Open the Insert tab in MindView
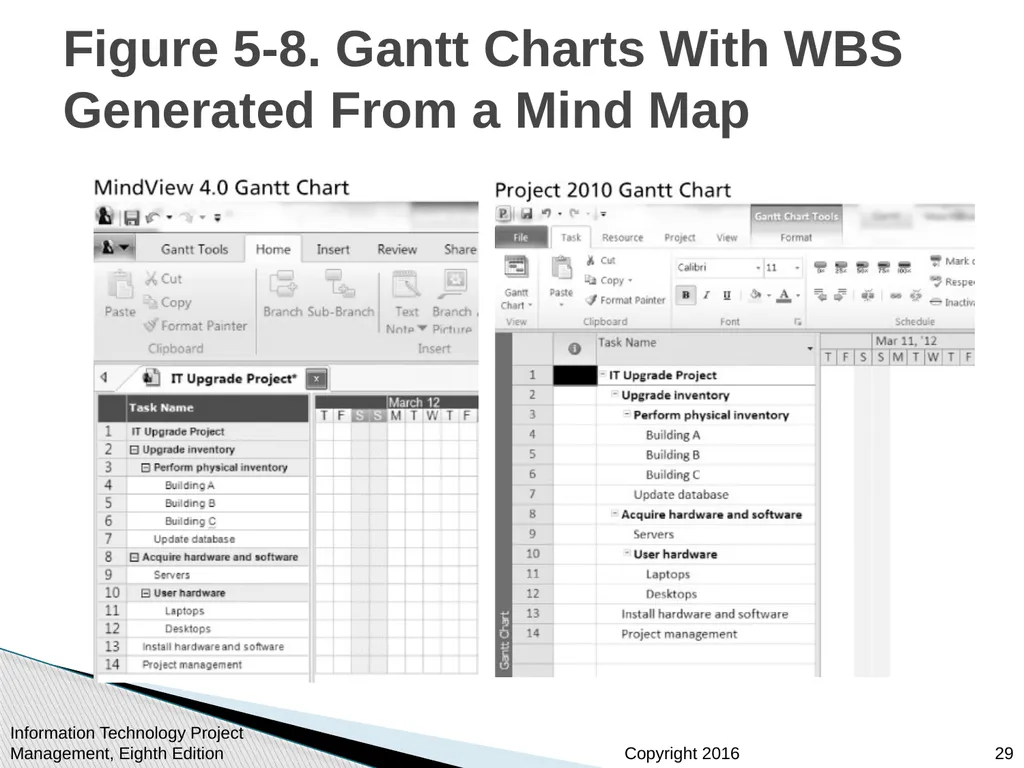This screenshot has height=768, width=1024. [x=333, y=249]
